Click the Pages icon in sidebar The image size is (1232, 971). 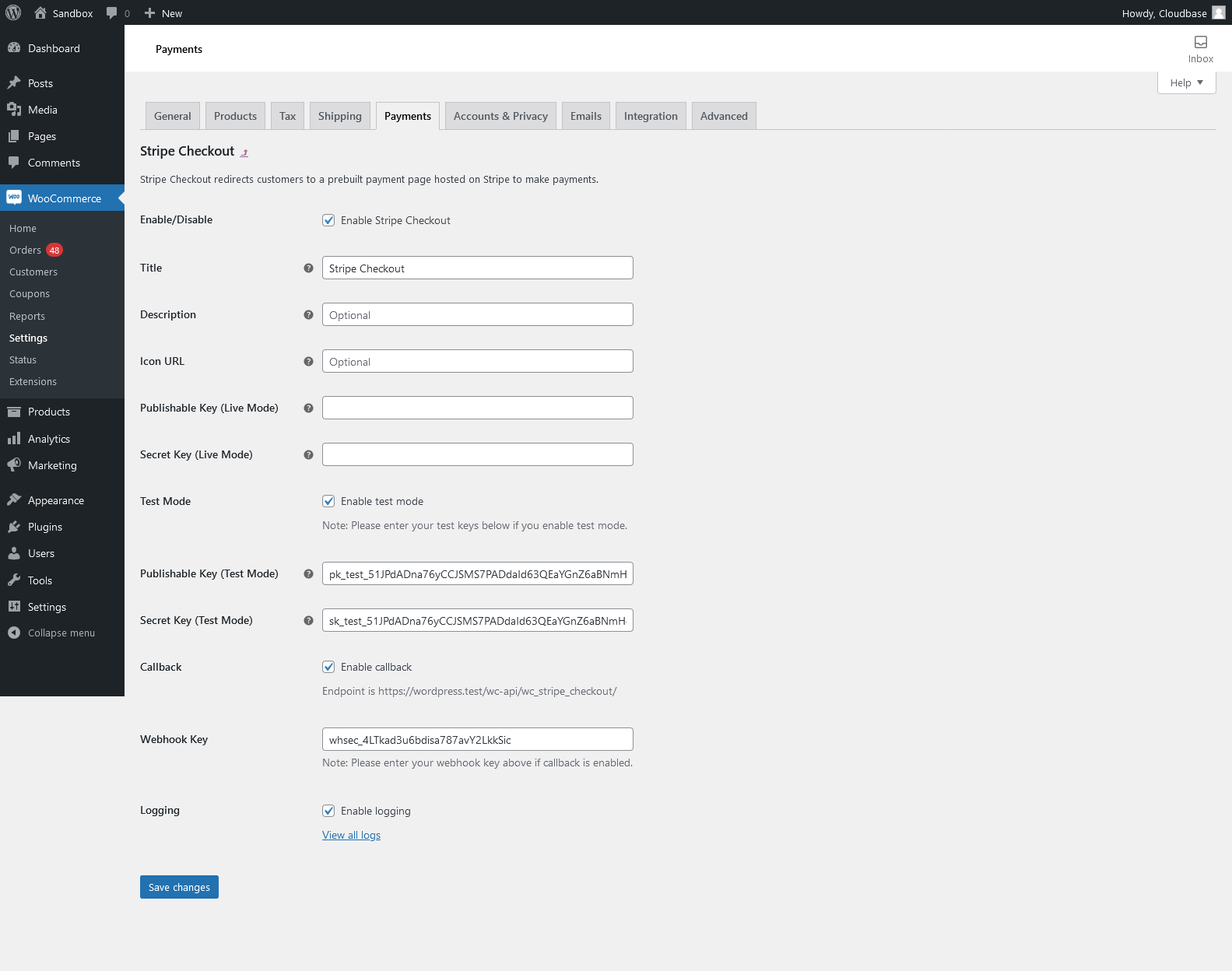click(x=14, y=135)
